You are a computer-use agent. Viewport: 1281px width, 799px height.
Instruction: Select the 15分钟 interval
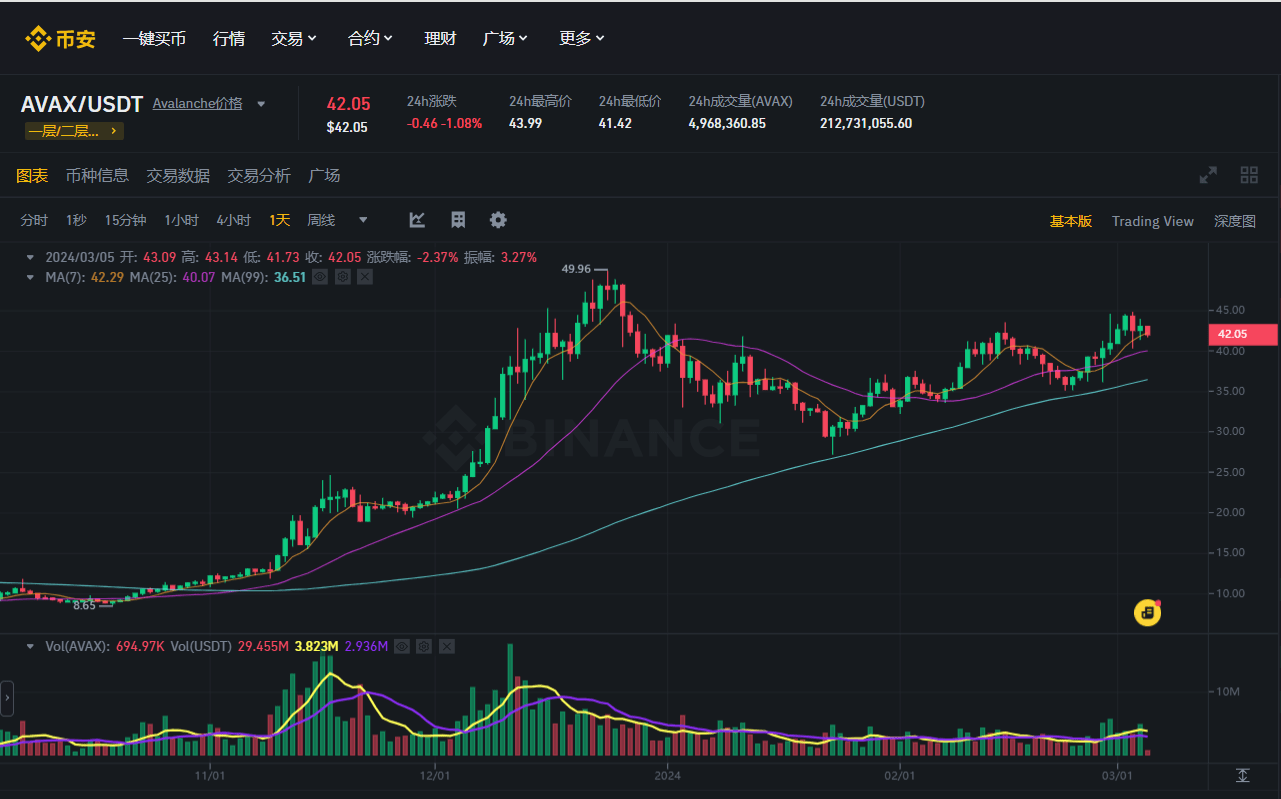click(x=125, y=220)
